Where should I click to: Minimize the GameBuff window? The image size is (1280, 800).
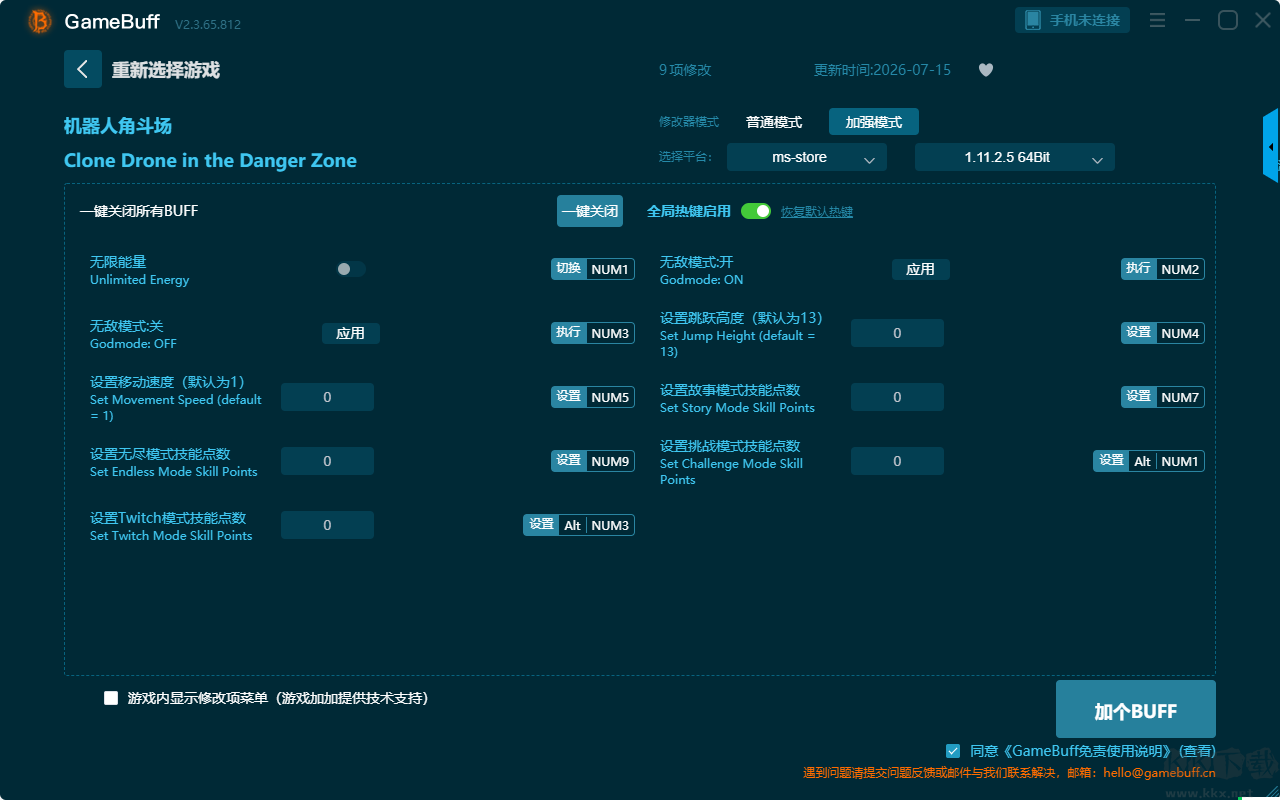(x=1192, y=20)
